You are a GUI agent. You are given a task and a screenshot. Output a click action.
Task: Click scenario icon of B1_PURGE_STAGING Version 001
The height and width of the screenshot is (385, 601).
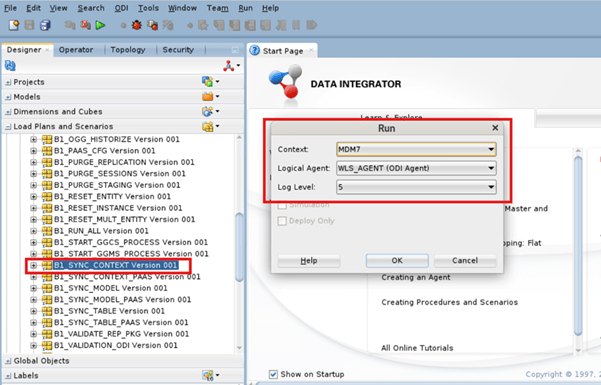(47, 185)
